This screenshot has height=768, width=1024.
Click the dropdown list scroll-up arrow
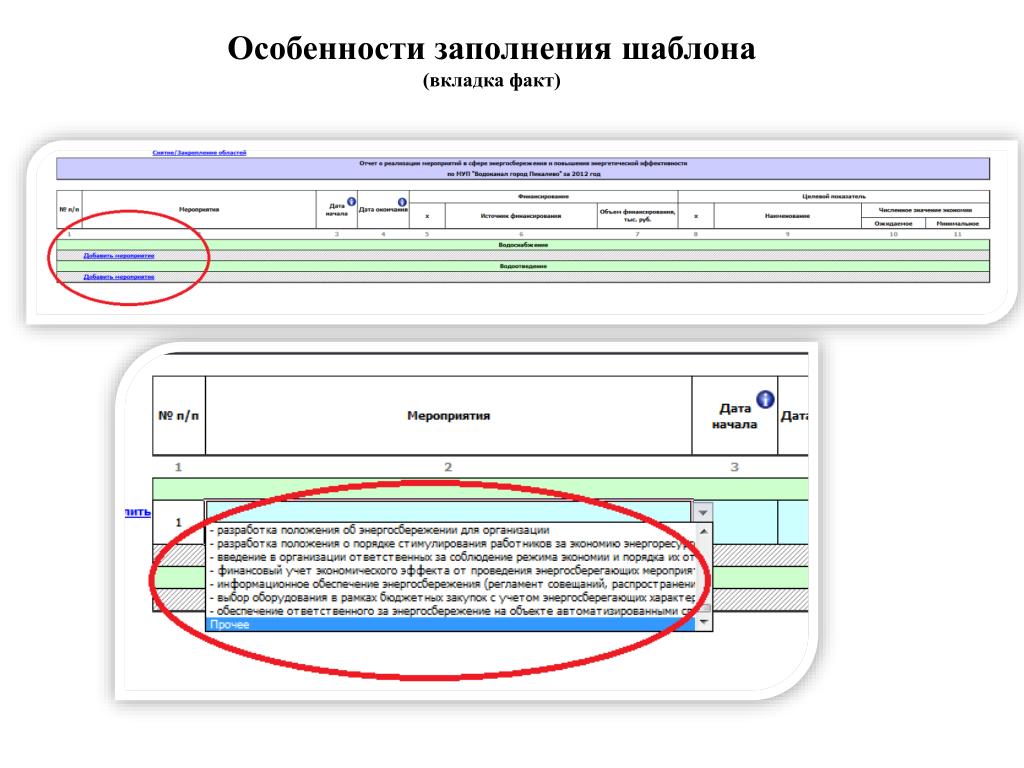coord(704,532)
